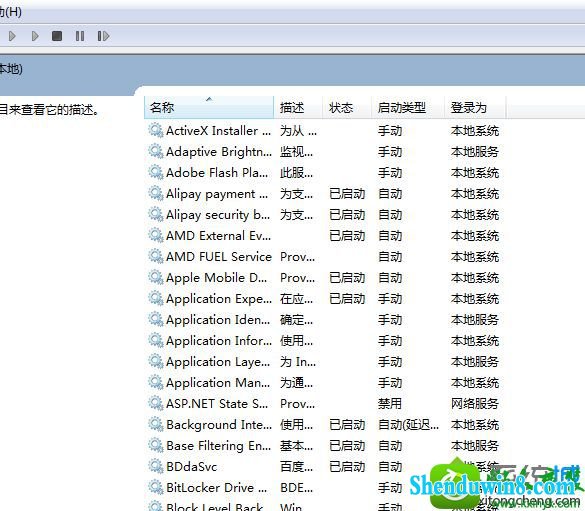Click 网络服务 logon for ASP.NET State
This screenshot has height=511, width=585.
(475, 403)
